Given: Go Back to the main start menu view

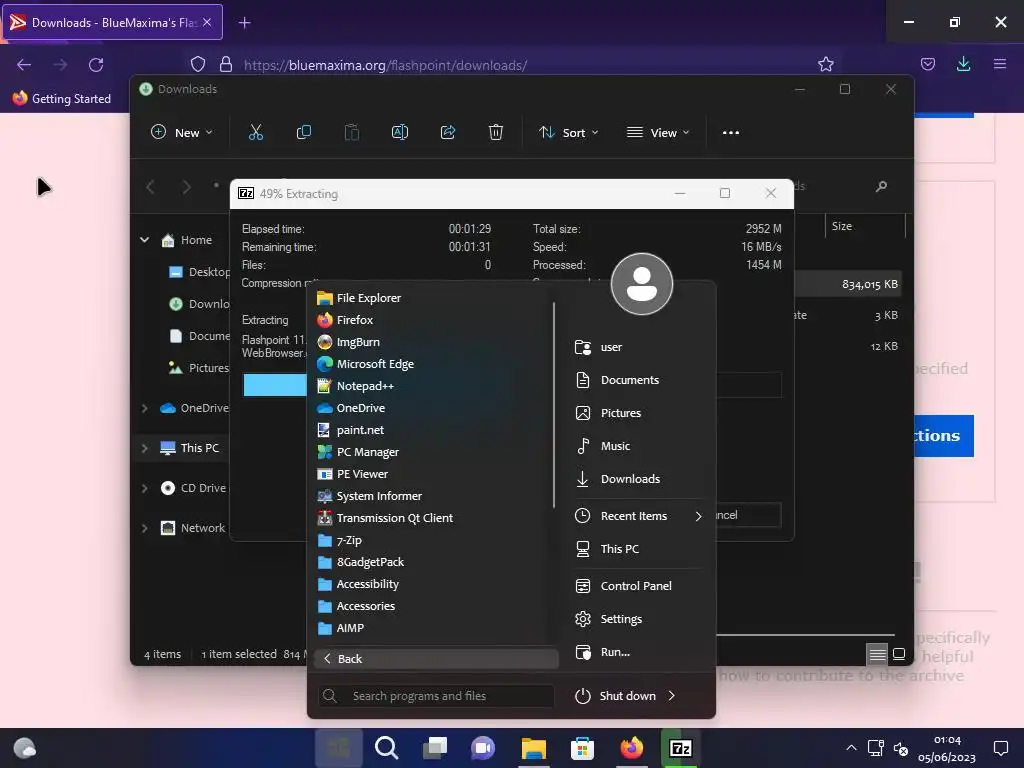Looking at the screenshot, I should pos(436,658).
